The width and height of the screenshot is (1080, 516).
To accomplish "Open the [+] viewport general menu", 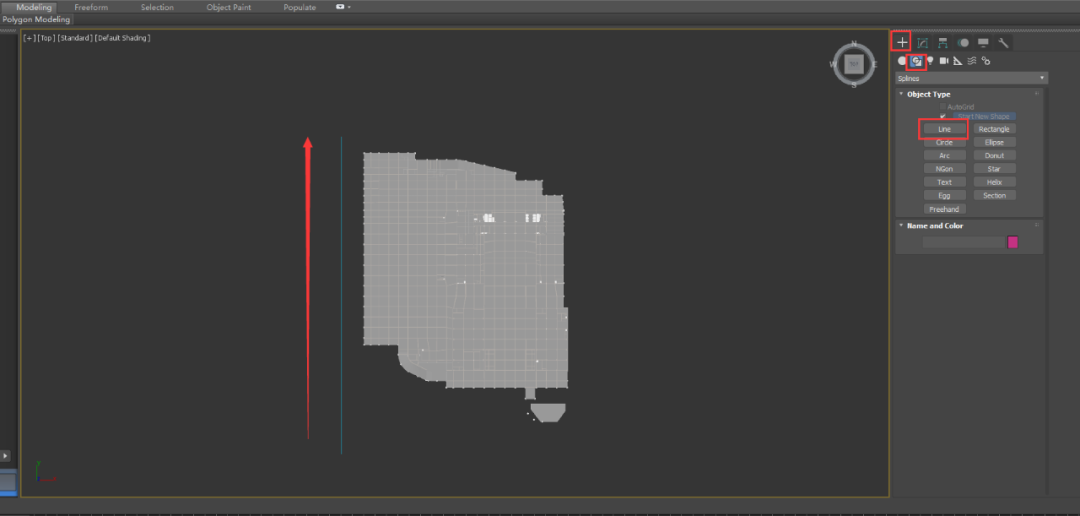I will [x=30, y=38].
